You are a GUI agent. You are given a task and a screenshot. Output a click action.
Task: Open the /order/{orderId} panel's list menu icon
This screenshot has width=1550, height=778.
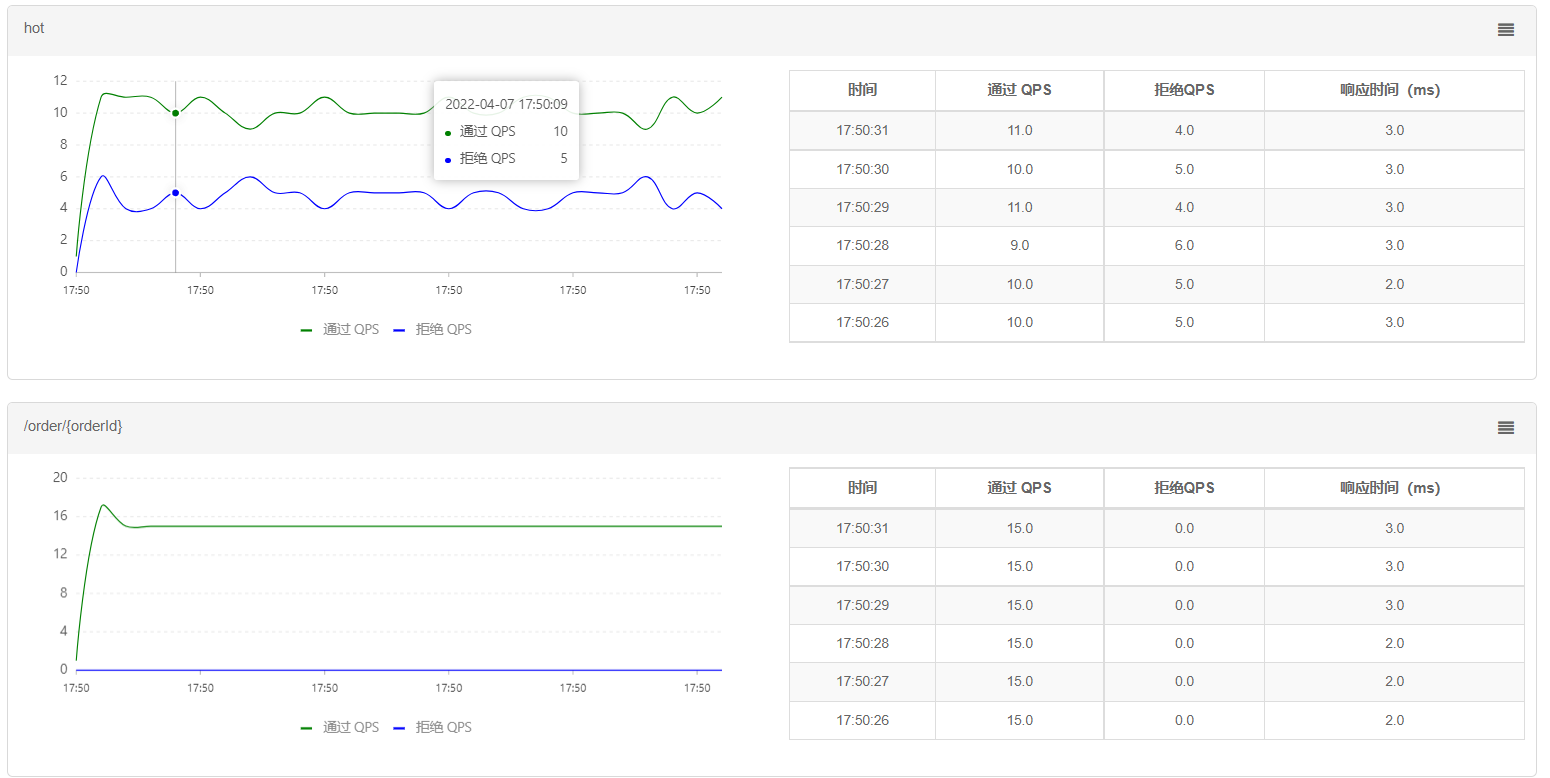(1505, 428)
